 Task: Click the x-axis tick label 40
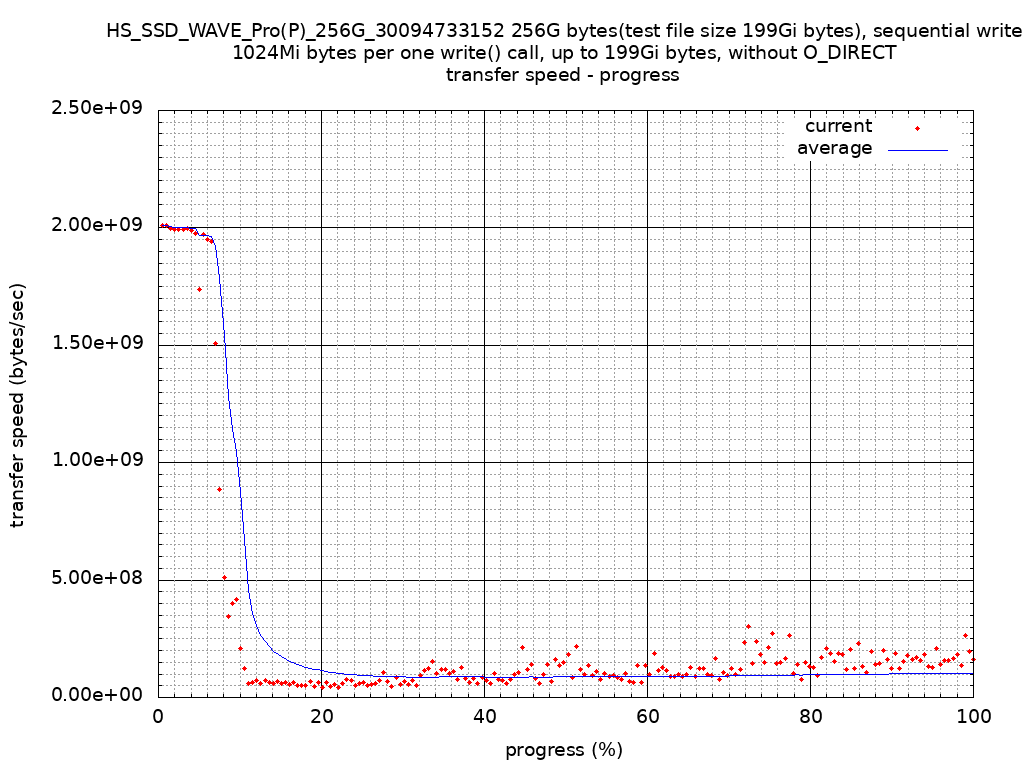(484, 716)
